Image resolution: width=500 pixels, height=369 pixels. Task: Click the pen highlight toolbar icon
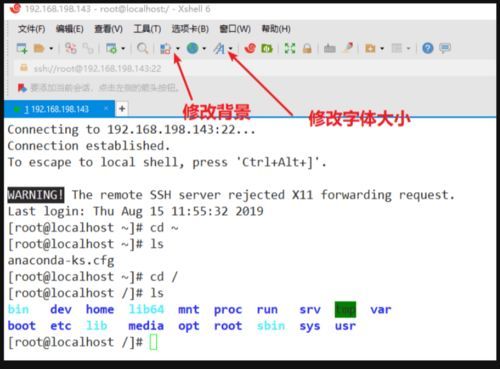(348, 48)
